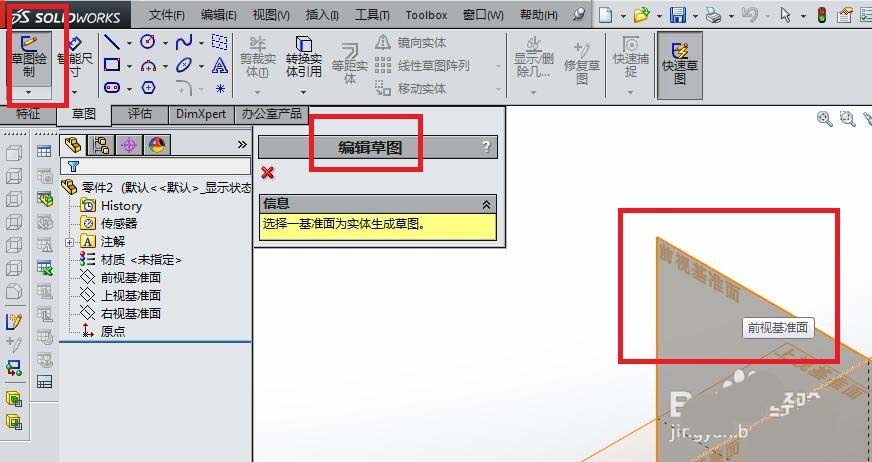
Task: Switch to the 评估 tab
Action: pyautogui.click(x=140, y=115)
